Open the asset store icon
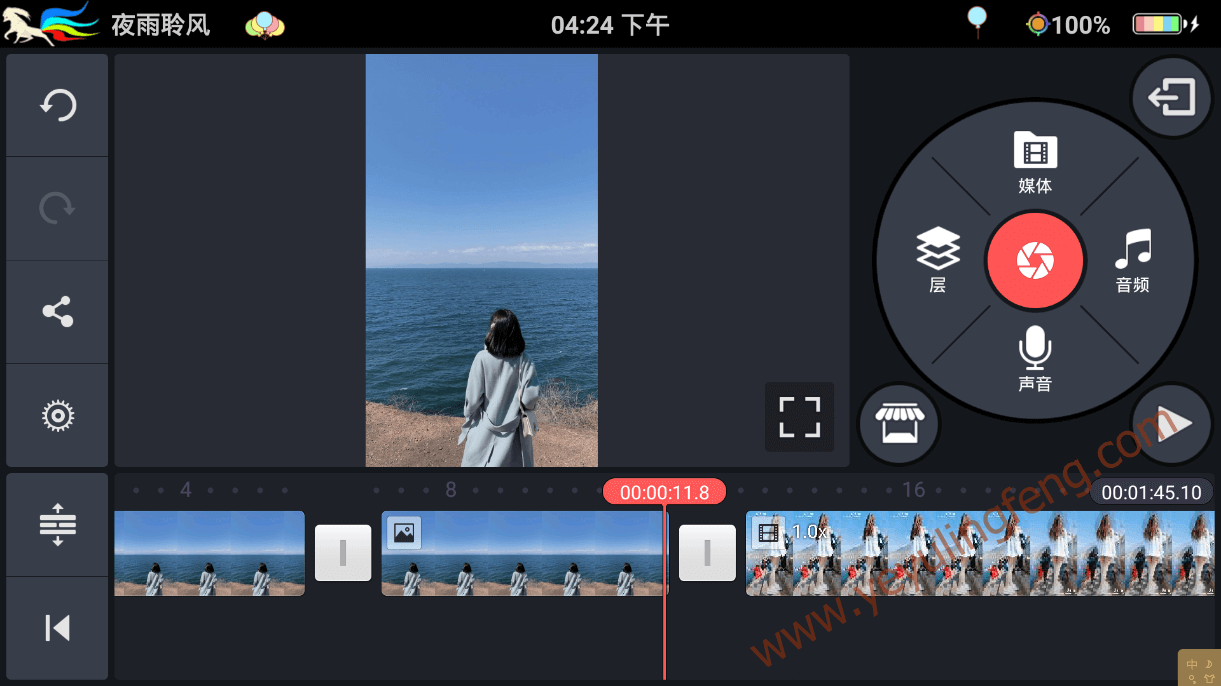This screenshot has height=686, width=1221. [x=899, y=424]
